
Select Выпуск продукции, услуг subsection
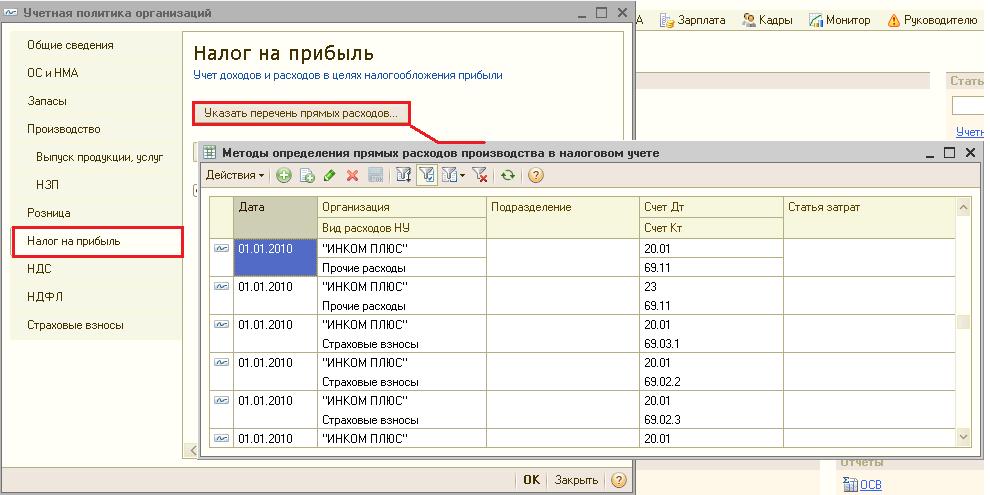click(x=100, y=157)
